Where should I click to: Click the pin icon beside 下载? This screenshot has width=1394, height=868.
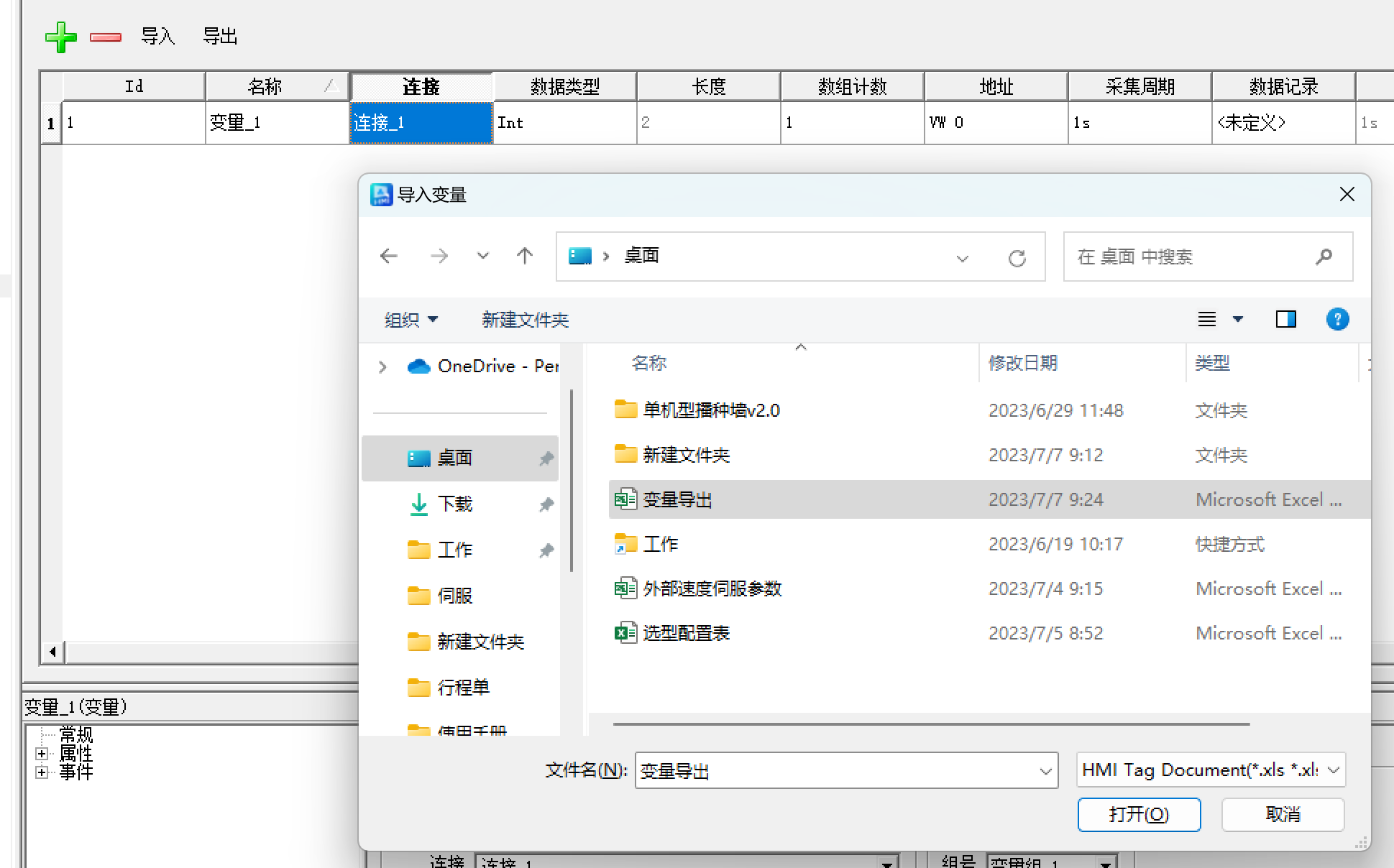pyautogui.click(x=546, y=504)
